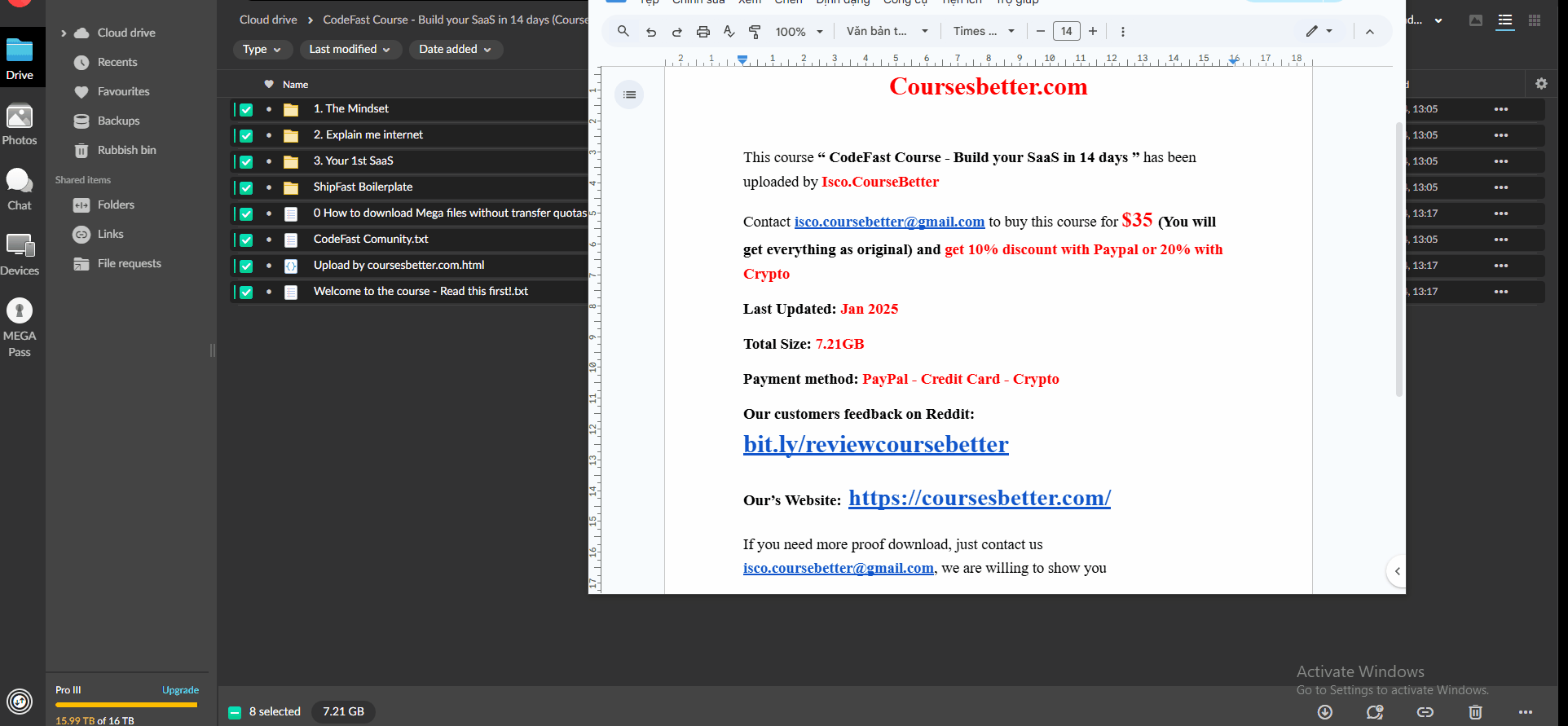Open MEGA Pass from left sidebar
The image size is (1568, 726).
20,327
